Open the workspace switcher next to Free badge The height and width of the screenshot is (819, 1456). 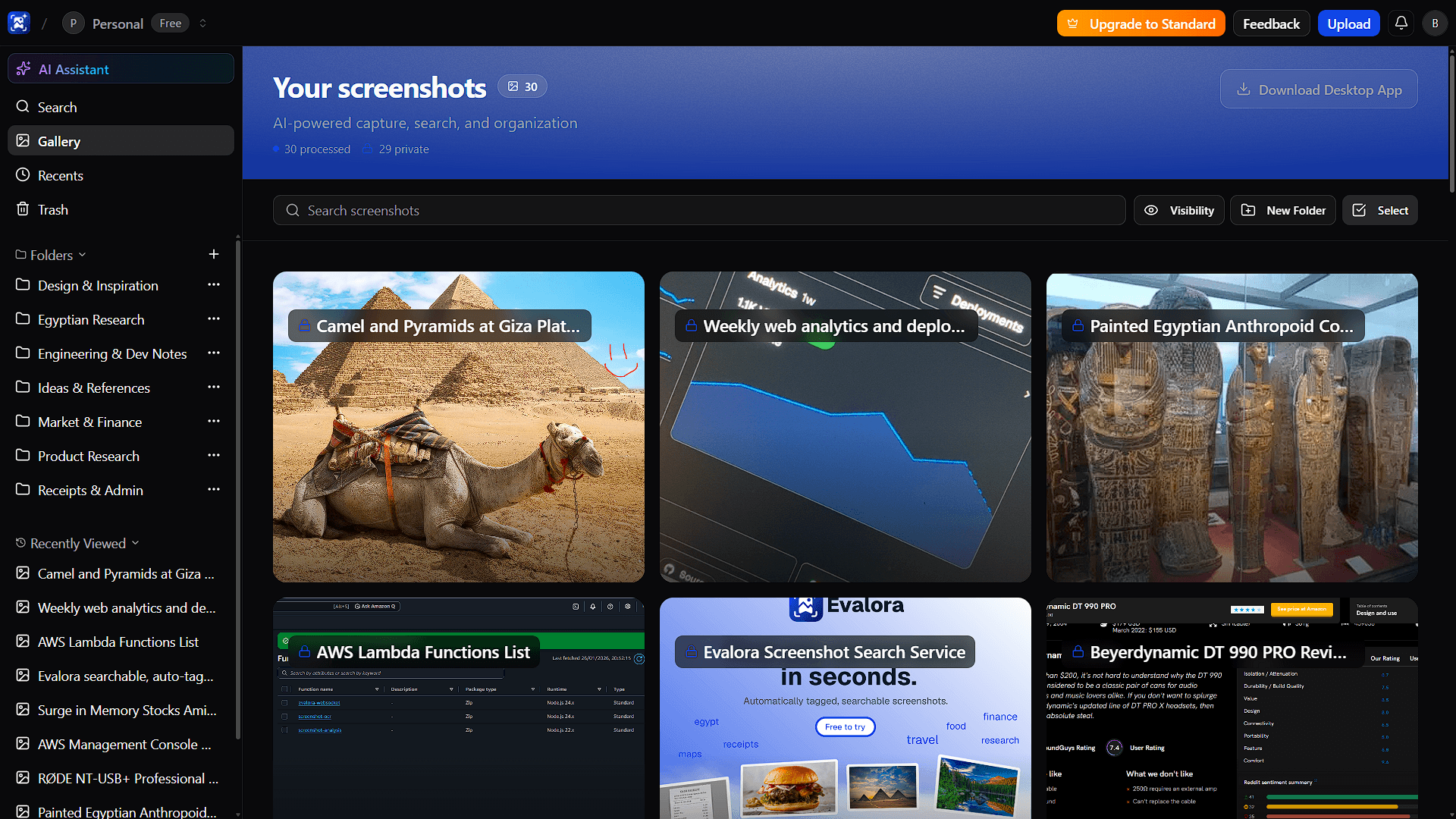click(202, 23)
